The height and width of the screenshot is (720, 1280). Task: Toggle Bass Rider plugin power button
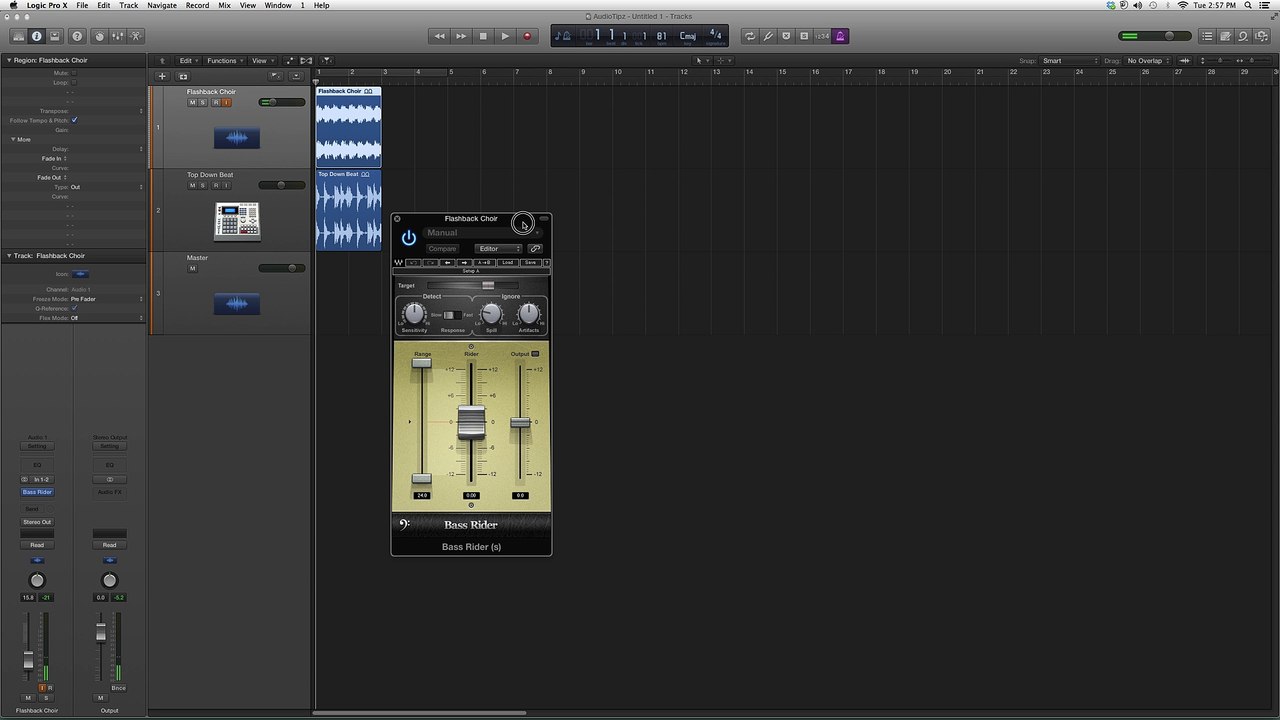click(x=408, y=238)
